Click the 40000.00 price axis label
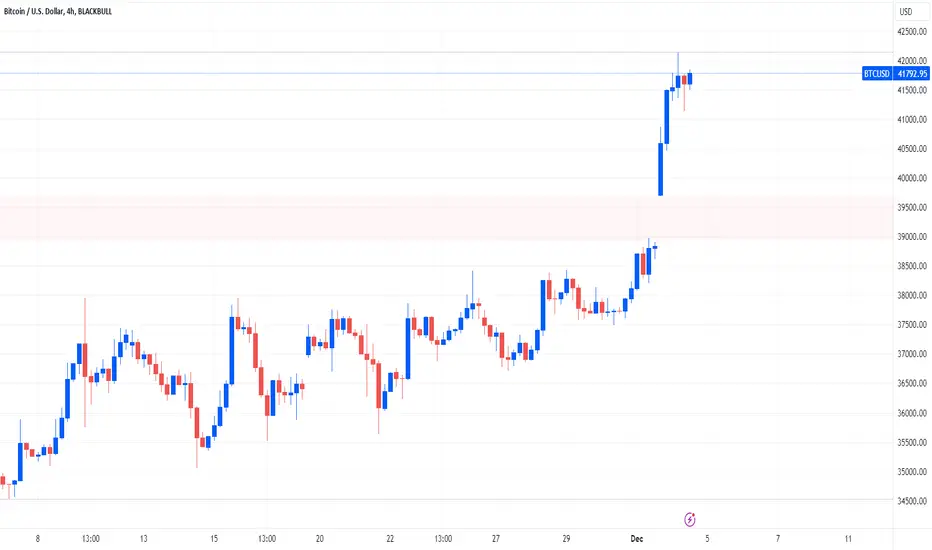This screenshot has height=550, width=932. [x=912, y=178]
